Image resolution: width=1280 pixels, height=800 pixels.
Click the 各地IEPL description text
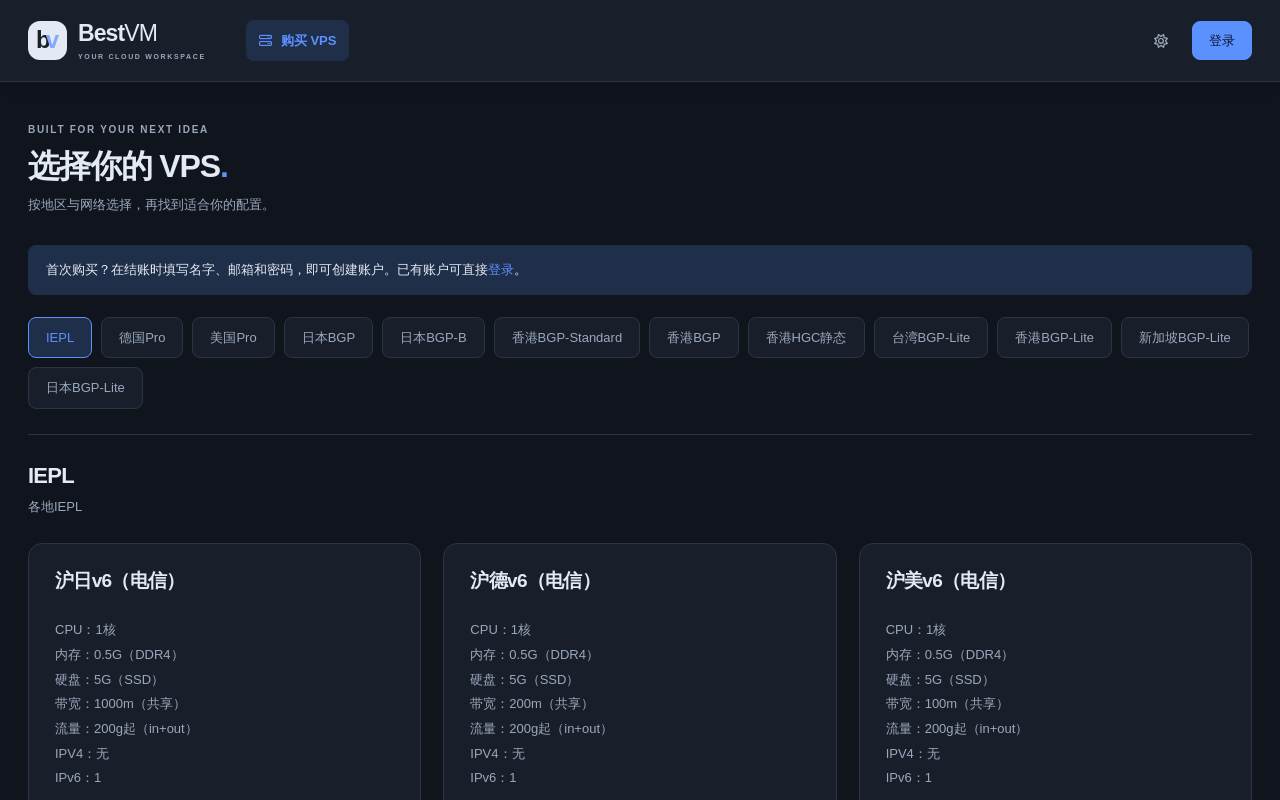(55, 507)
